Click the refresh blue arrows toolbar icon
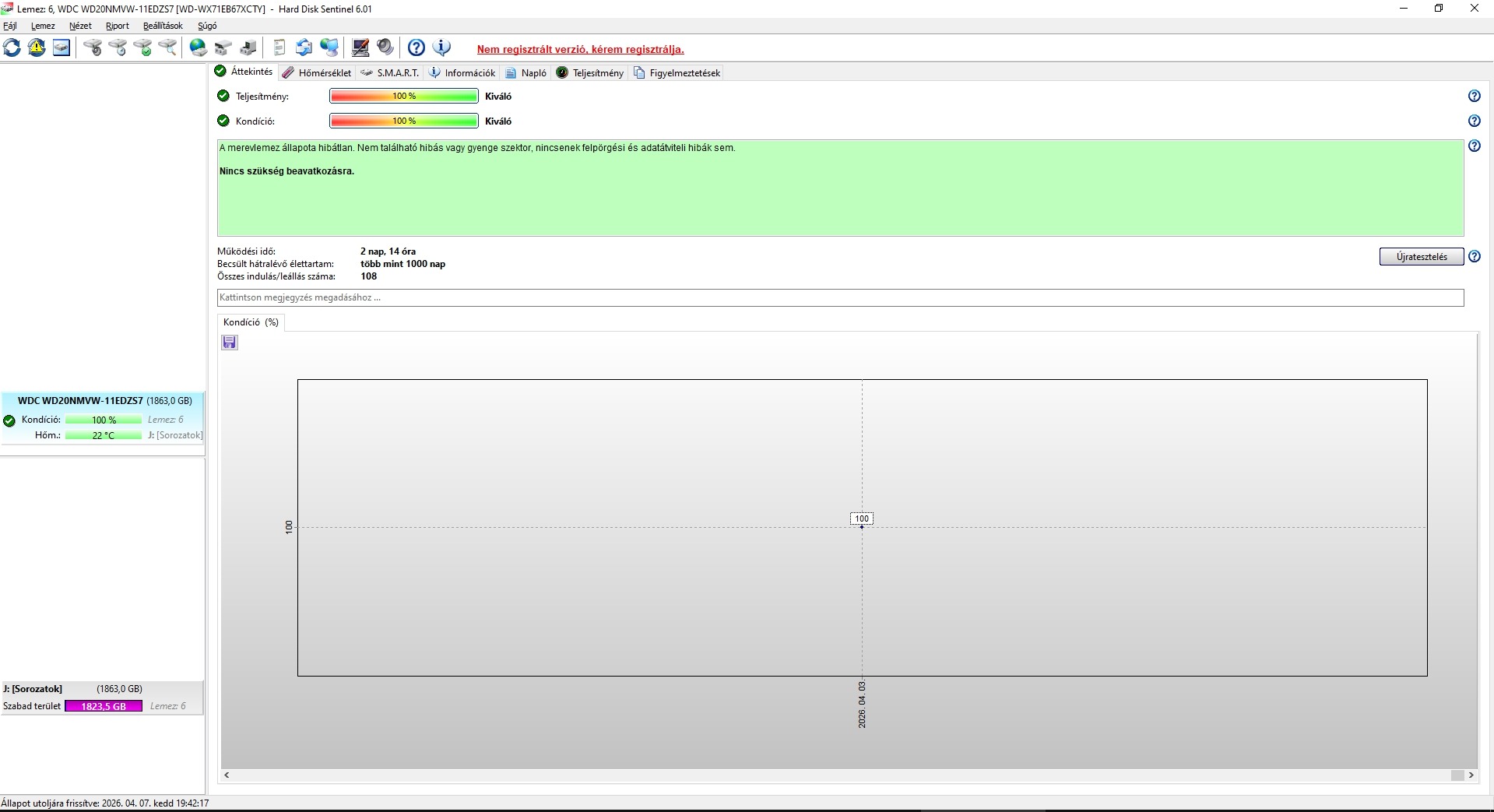 point(12,48)
